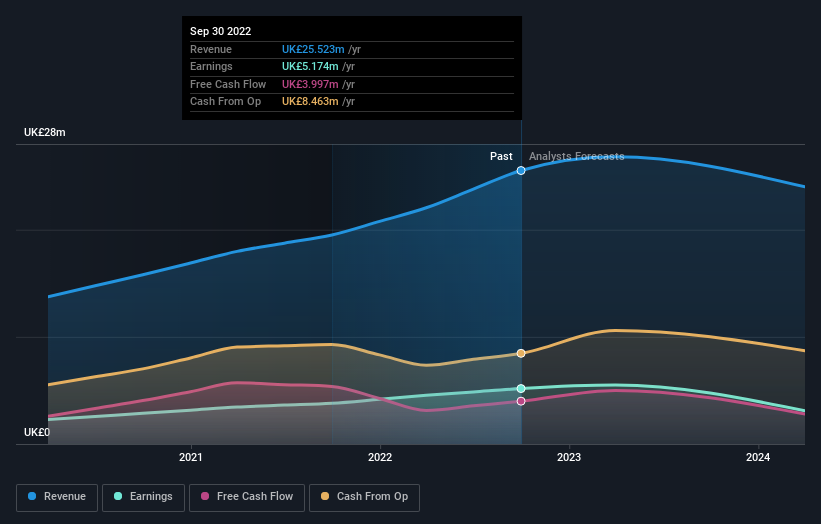This screenshot has height=524, width=821.
Task: Click the teal Earnings data point marker
Action: pos(521,388)
